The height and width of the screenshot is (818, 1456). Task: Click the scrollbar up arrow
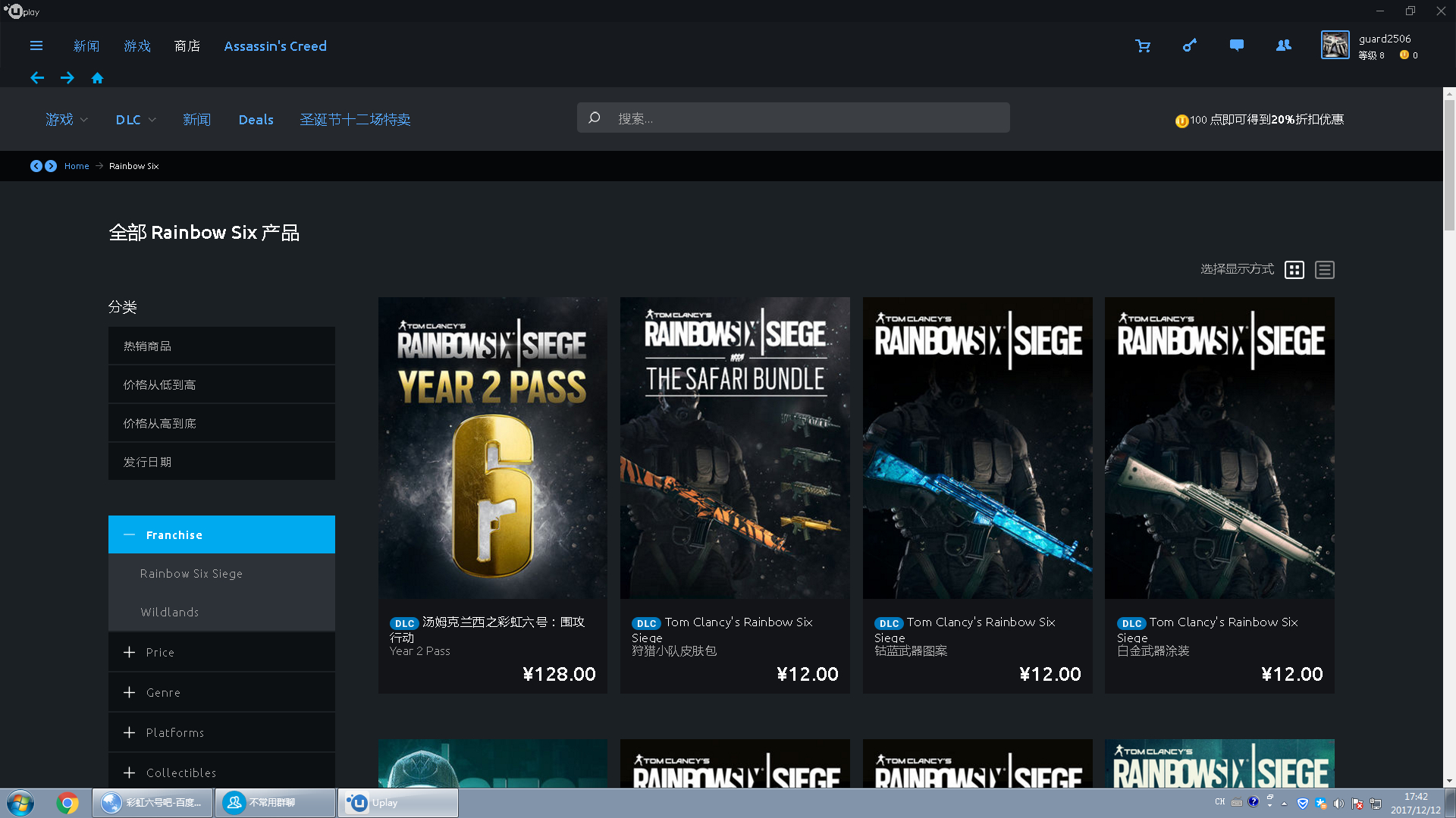click(1449, 93)
